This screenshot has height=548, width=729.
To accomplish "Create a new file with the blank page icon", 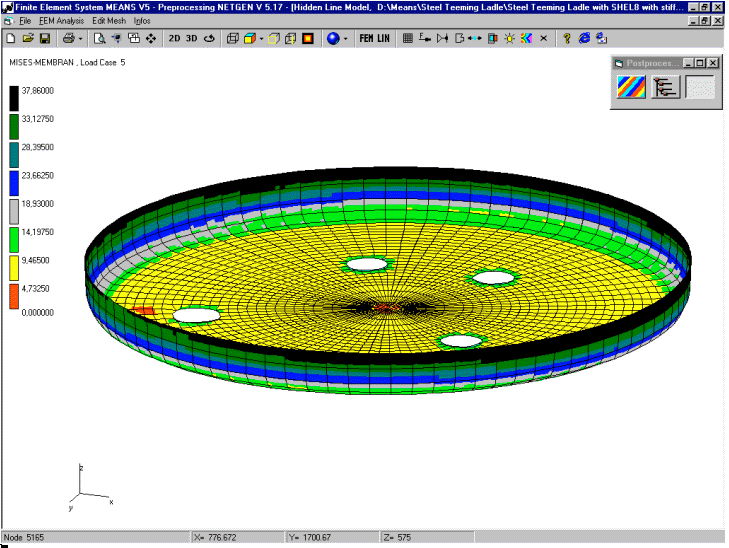I will tap(11, 39).
